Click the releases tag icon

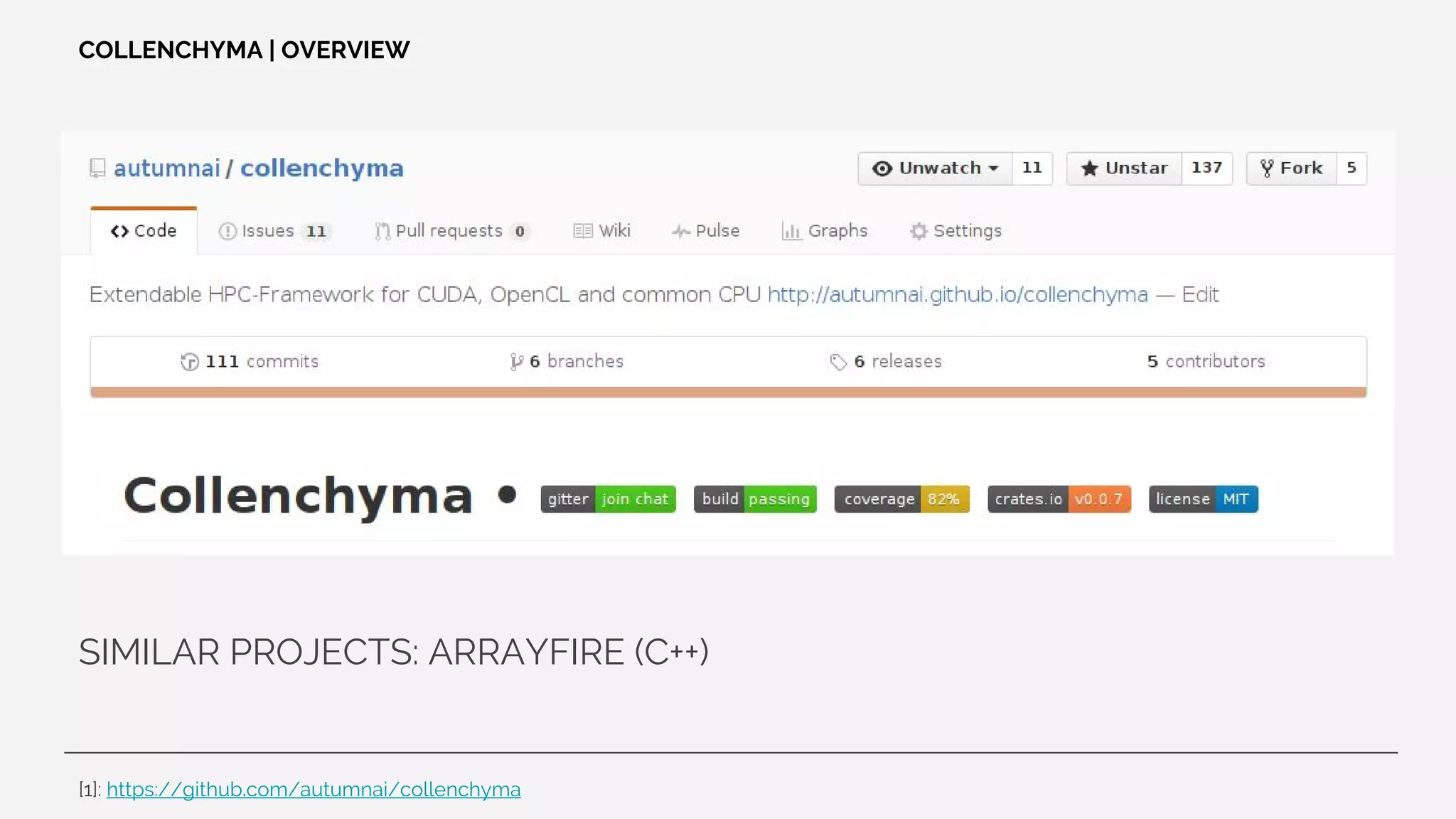[838, 362]
